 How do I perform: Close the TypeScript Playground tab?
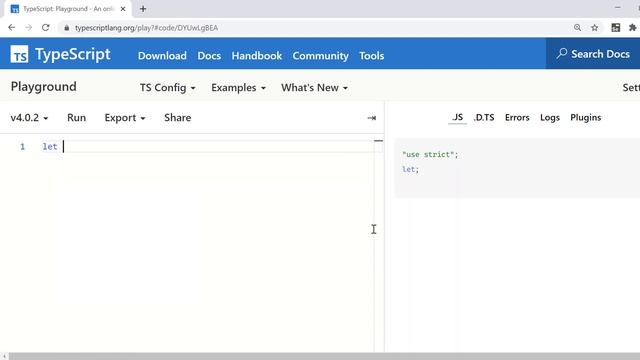coord(123,9)
